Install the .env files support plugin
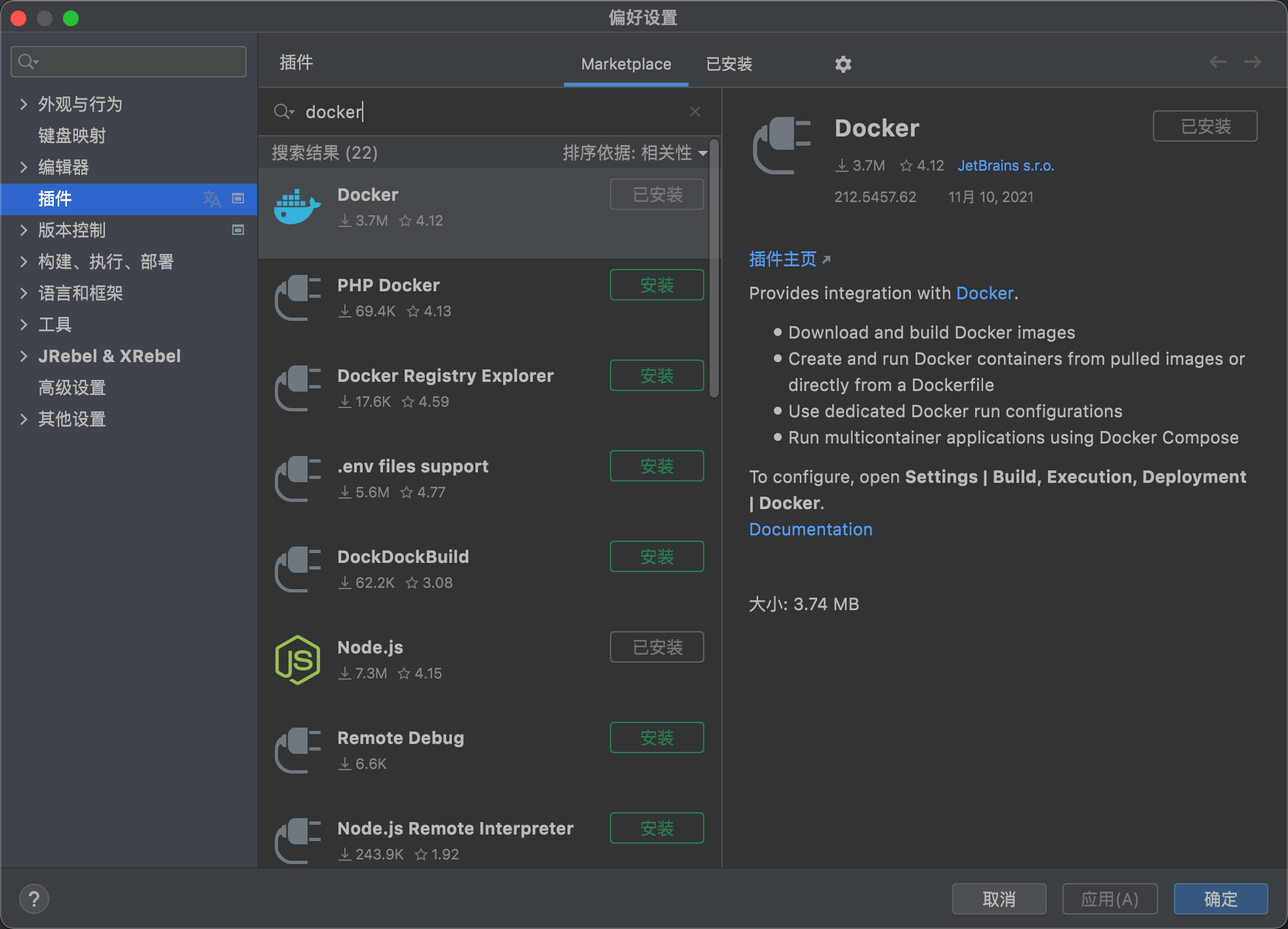The image size is (1288, 929). click(657, 466)
